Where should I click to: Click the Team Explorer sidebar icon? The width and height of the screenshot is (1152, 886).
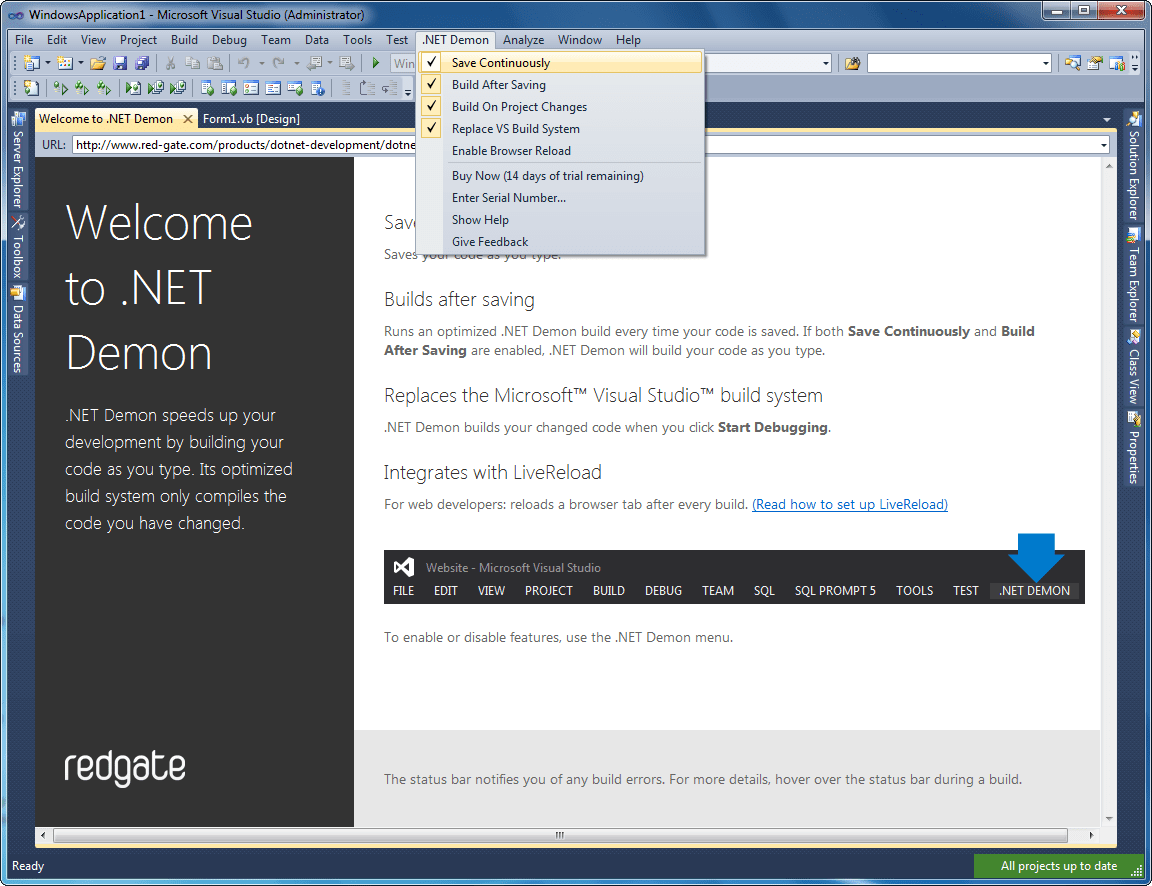coord(1134,235)
